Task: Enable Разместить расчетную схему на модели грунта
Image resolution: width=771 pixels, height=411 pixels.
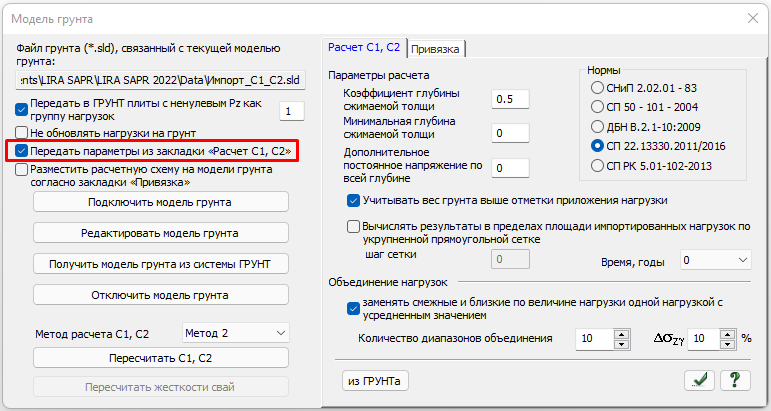Action: (23, 170)
